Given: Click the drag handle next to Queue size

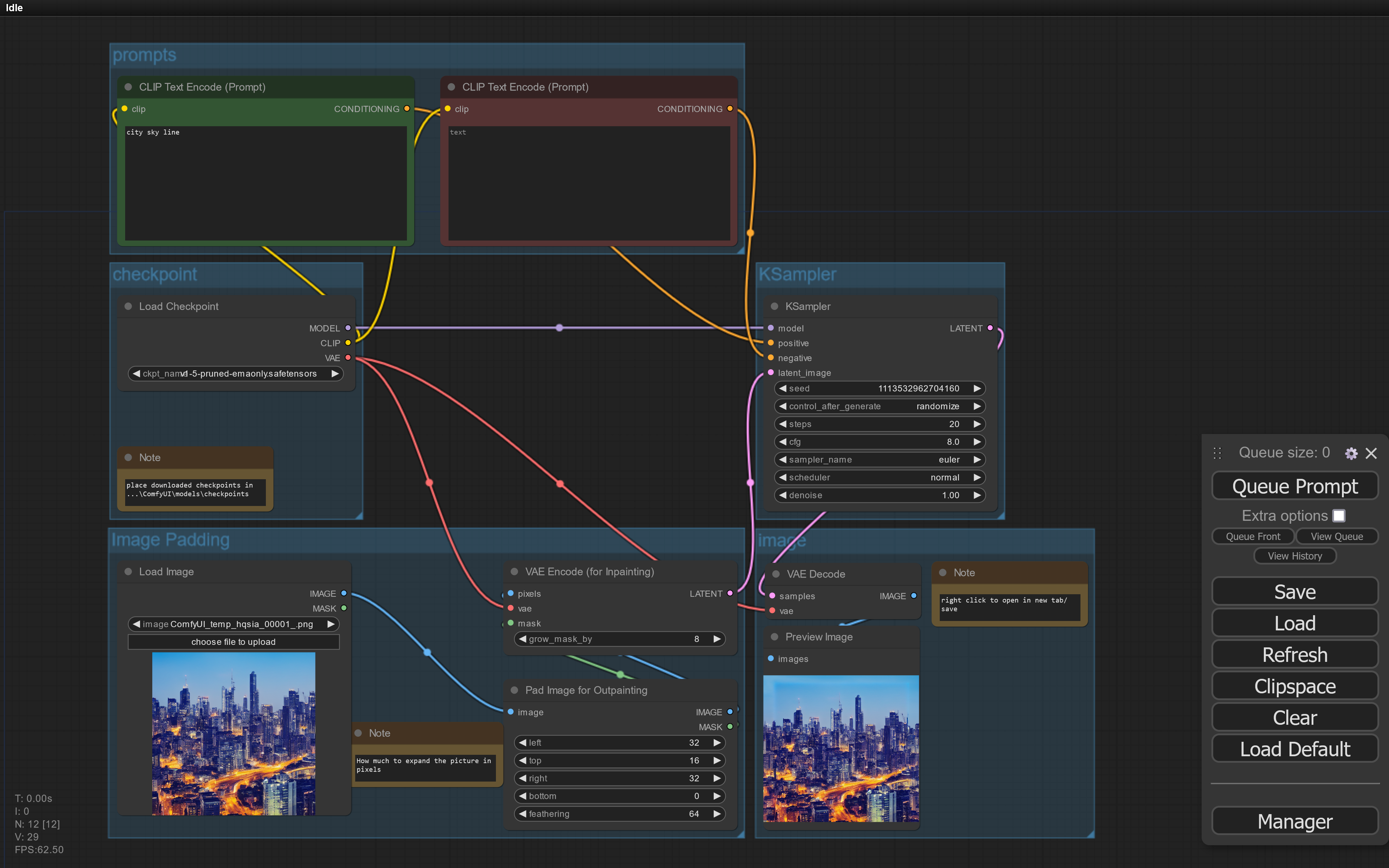Looking at the screenshot, I should click(x=1217, y=453).
